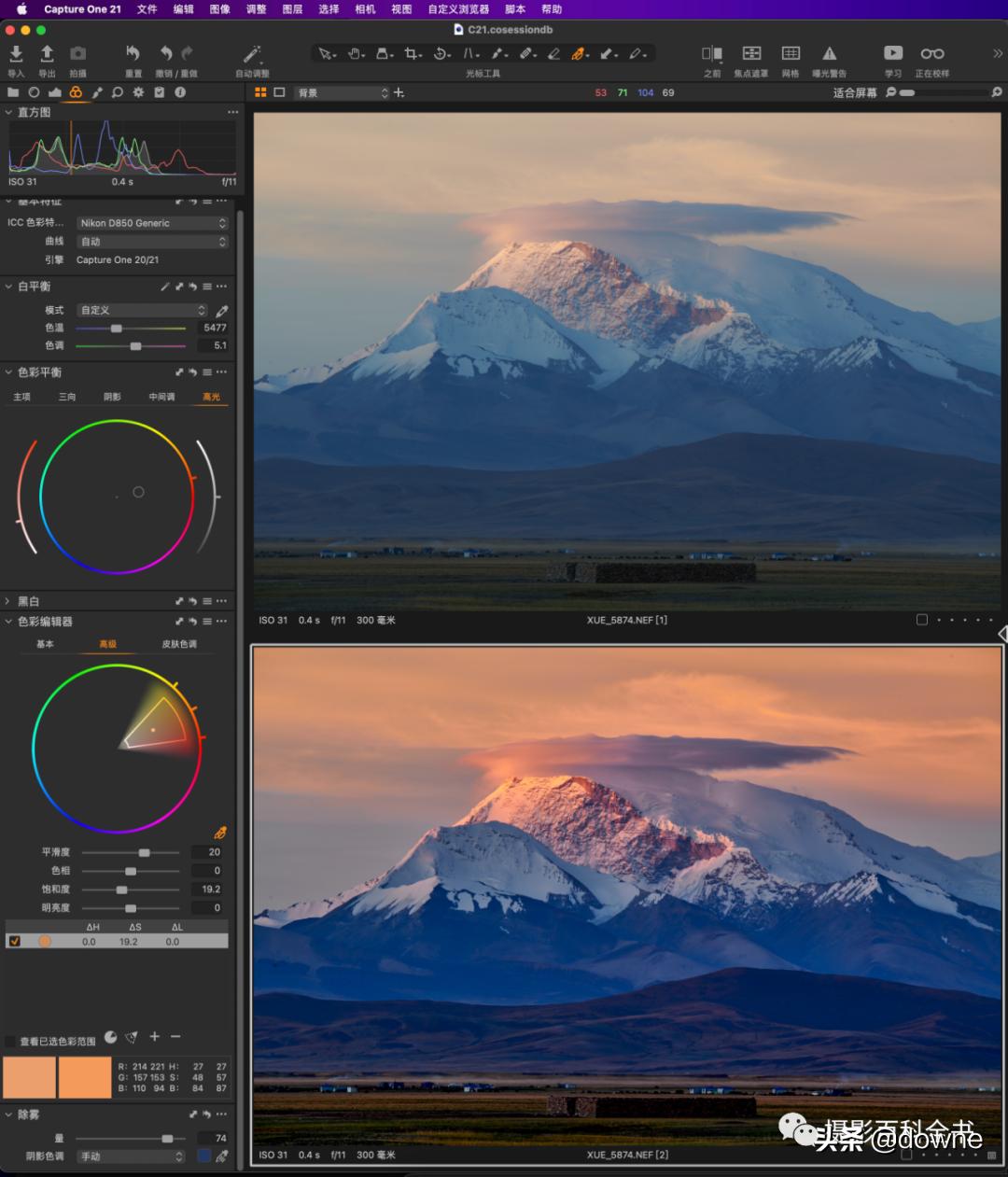The height and width of the screenshot is (1177, 1008).
Task: Open the ICC profile Nikon D850 Generic dropdown
Action: (x=152, y=223)
